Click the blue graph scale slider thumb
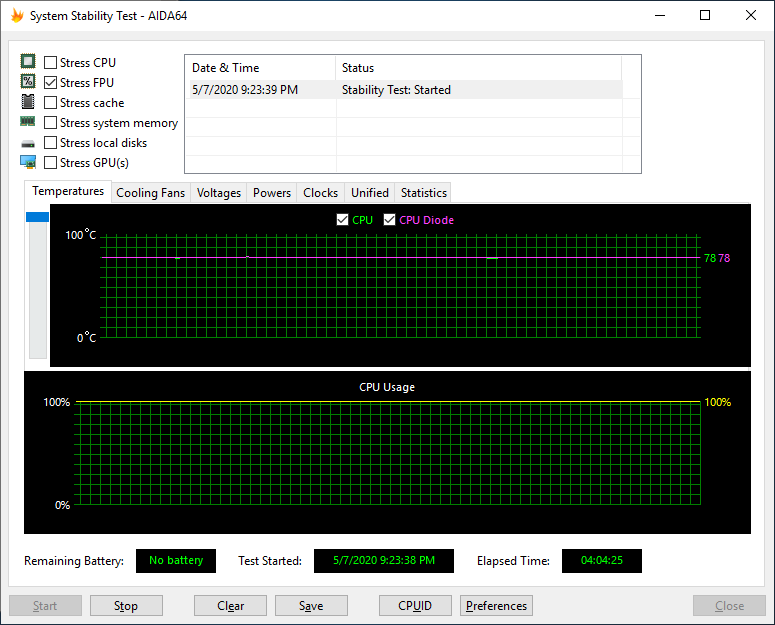The height and width of the screenshot is (625, 775). coord(38,217)
